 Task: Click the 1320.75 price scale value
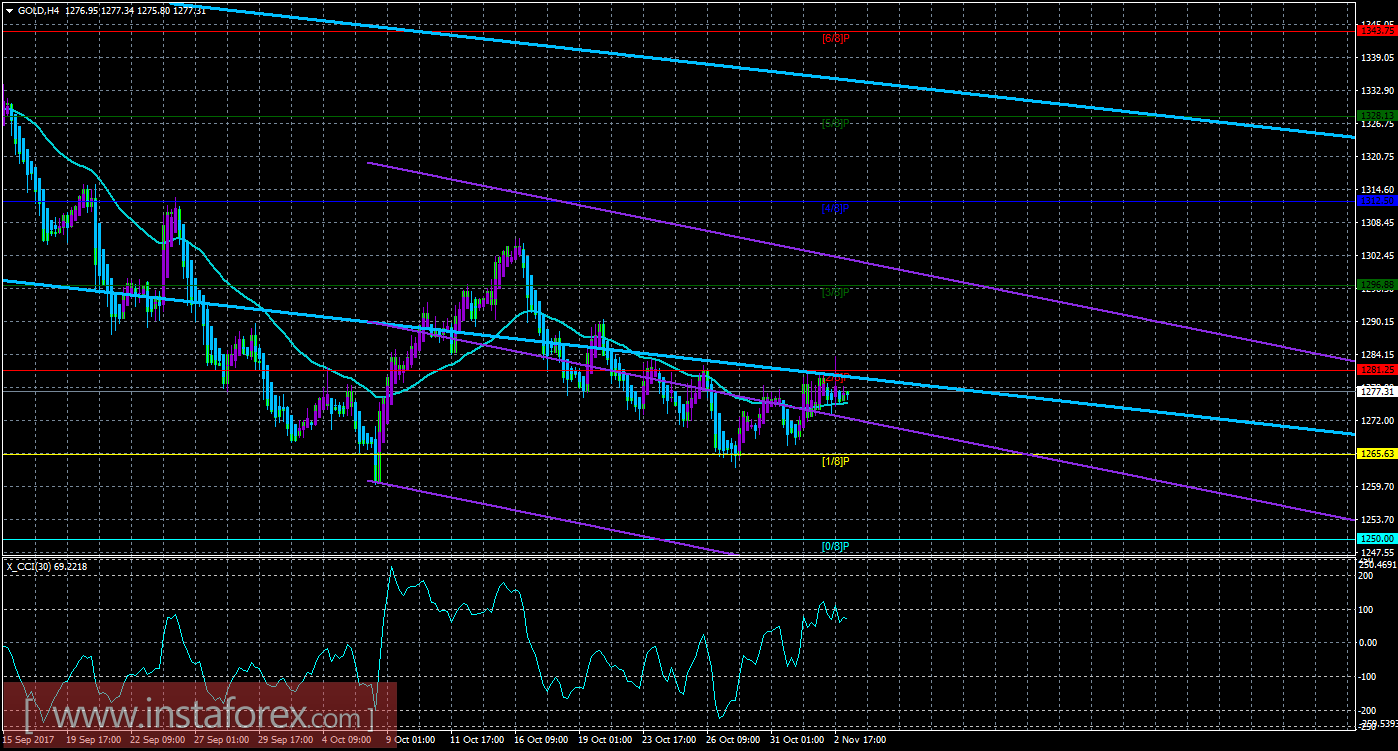1376,157
